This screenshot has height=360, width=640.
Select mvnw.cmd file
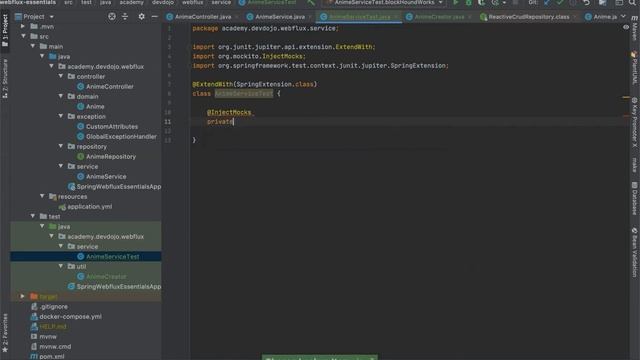pyautogui.click(x=55, y=347)
